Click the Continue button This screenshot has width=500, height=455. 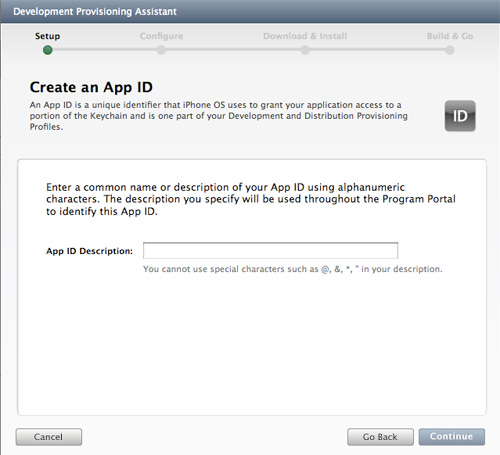pyautogui.click(x=452, y=437)
